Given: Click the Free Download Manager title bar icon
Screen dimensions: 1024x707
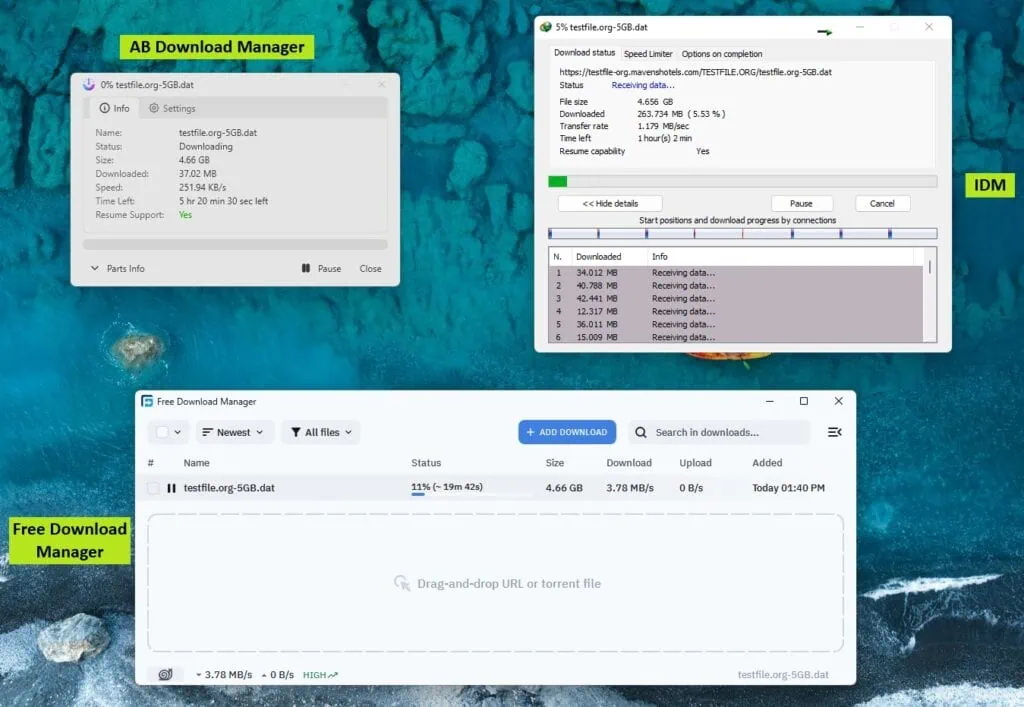Looking at the screenshot, I should click(x=148, y=401).
